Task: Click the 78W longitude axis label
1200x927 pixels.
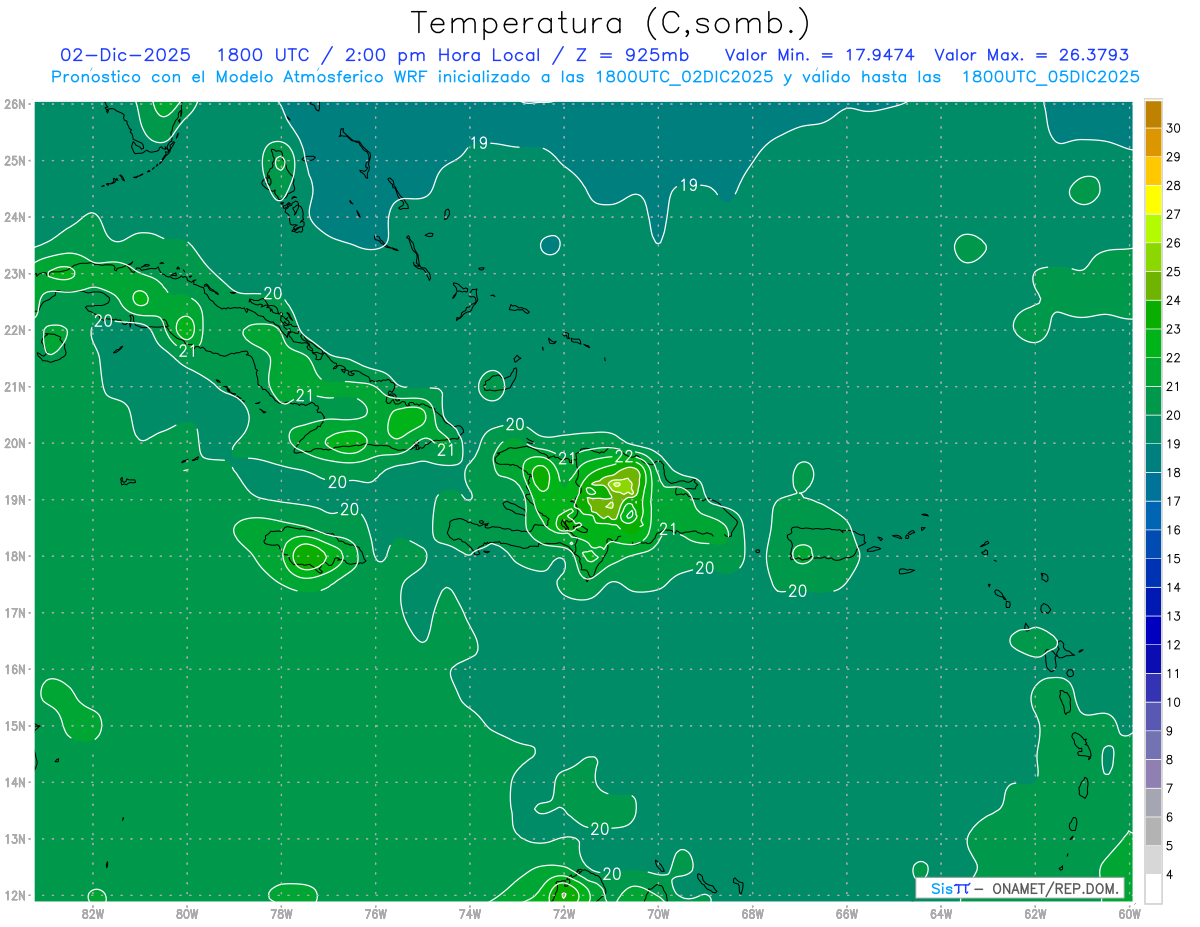Action: [x=281, y=913]
